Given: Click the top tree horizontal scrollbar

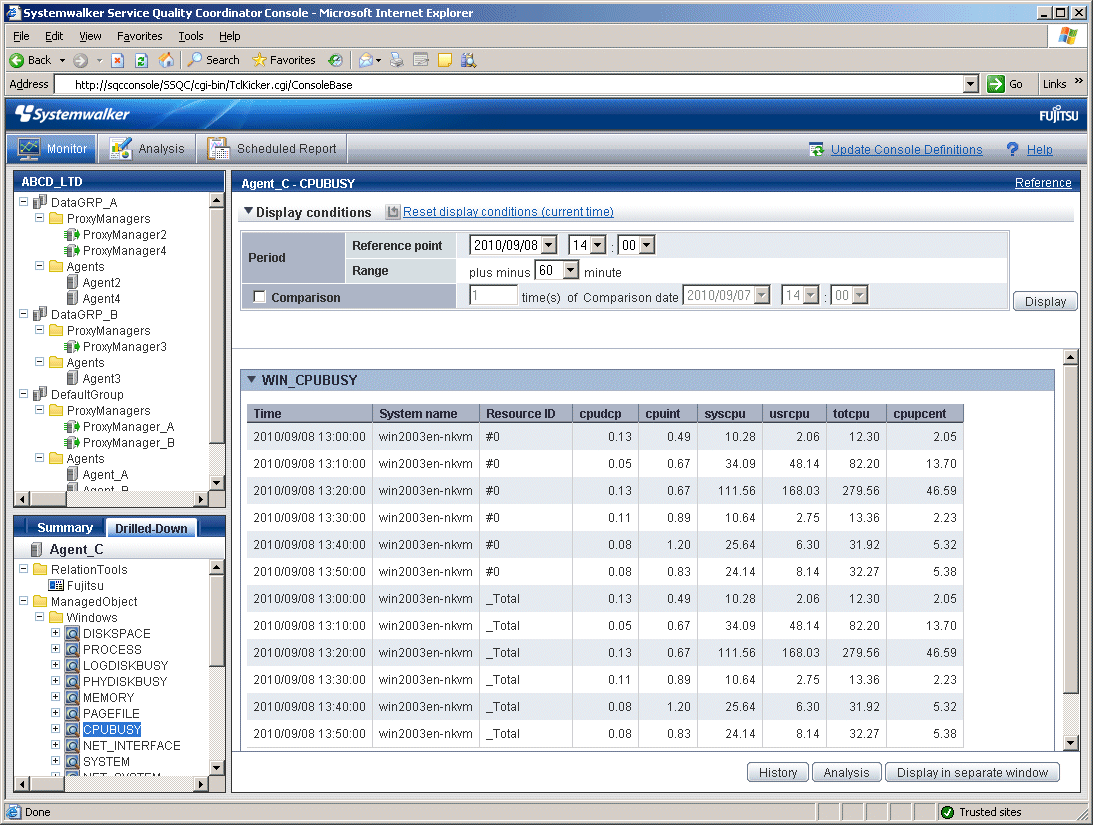Looking at the screenshot, I should tap(112, 499).
